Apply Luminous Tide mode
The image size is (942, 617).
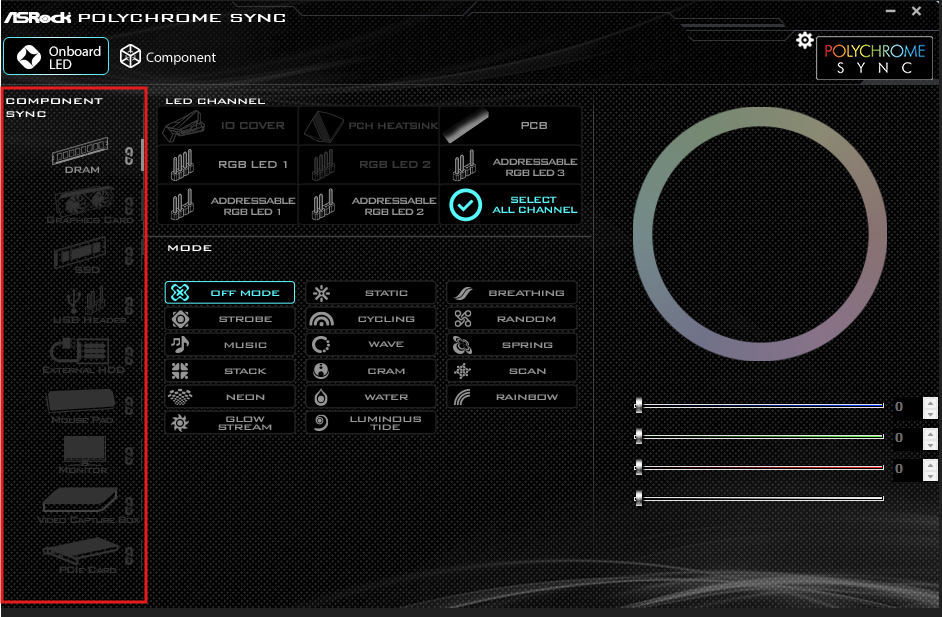tap(371, 422)
